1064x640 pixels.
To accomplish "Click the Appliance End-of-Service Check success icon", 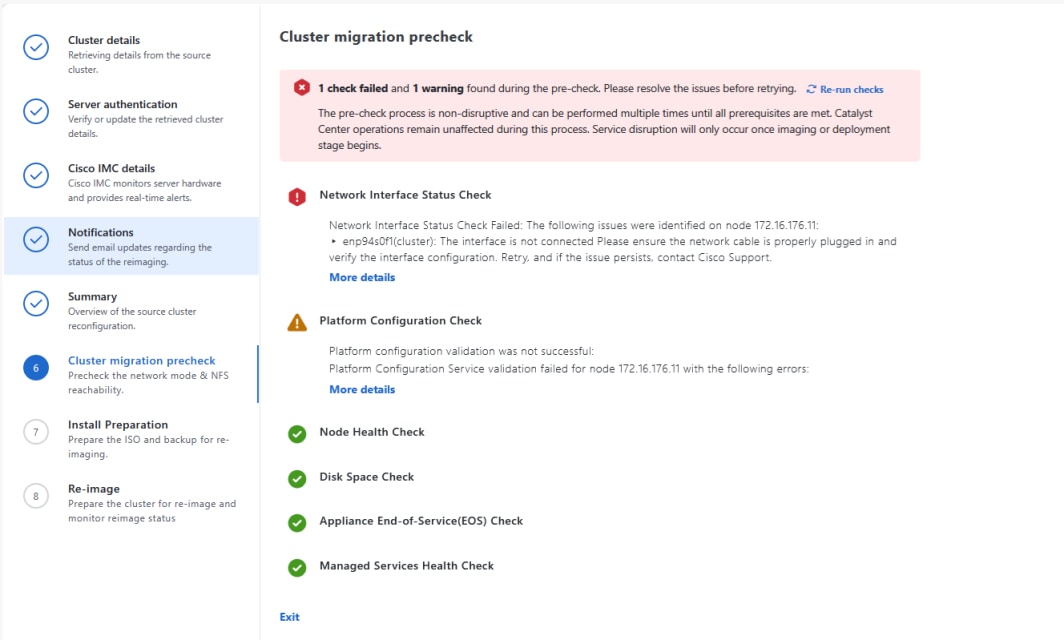I will (x=297, y=523).
